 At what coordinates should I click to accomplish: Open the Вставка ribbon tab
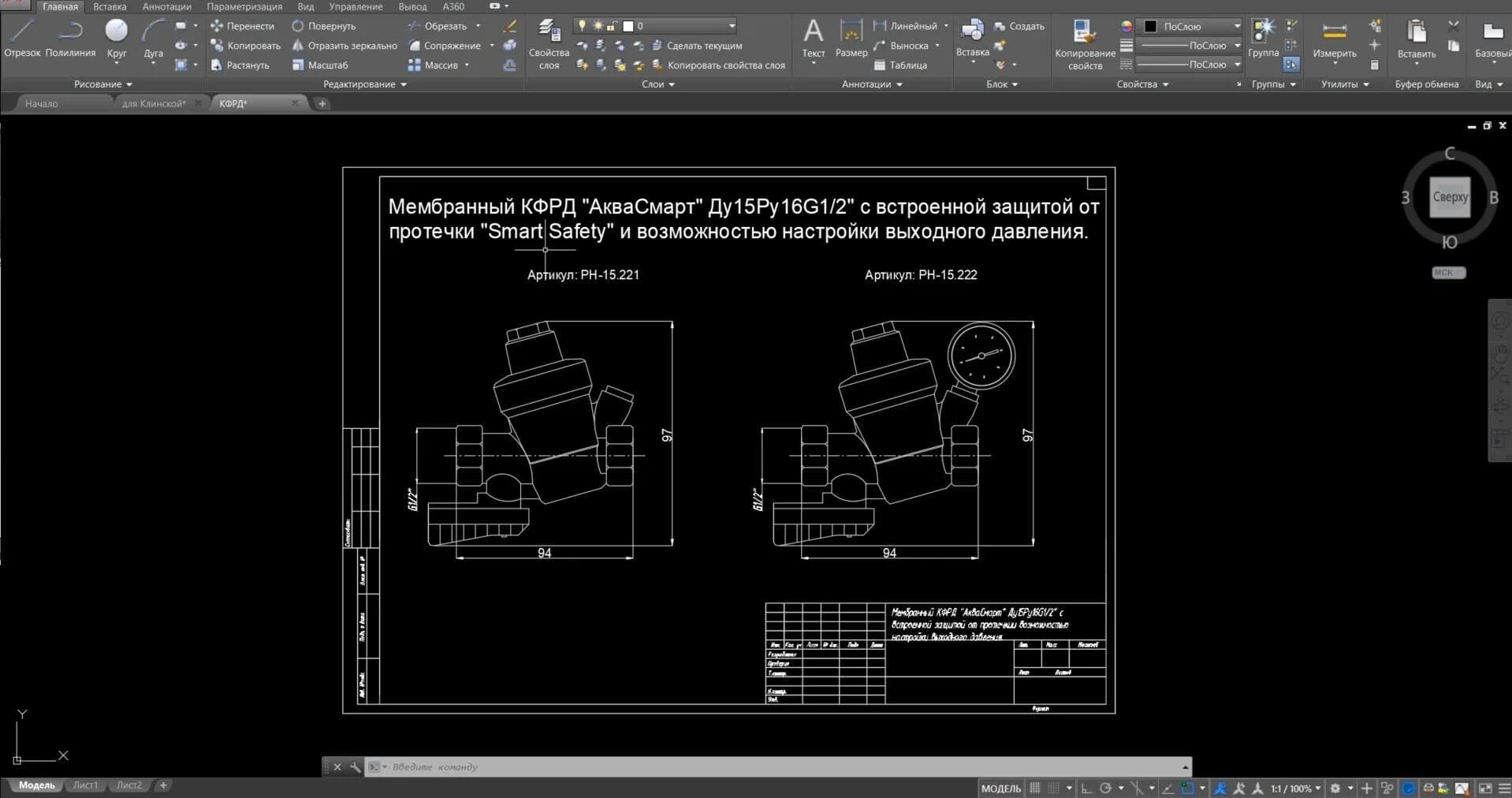pyautogui.click(x=110, y=6)
